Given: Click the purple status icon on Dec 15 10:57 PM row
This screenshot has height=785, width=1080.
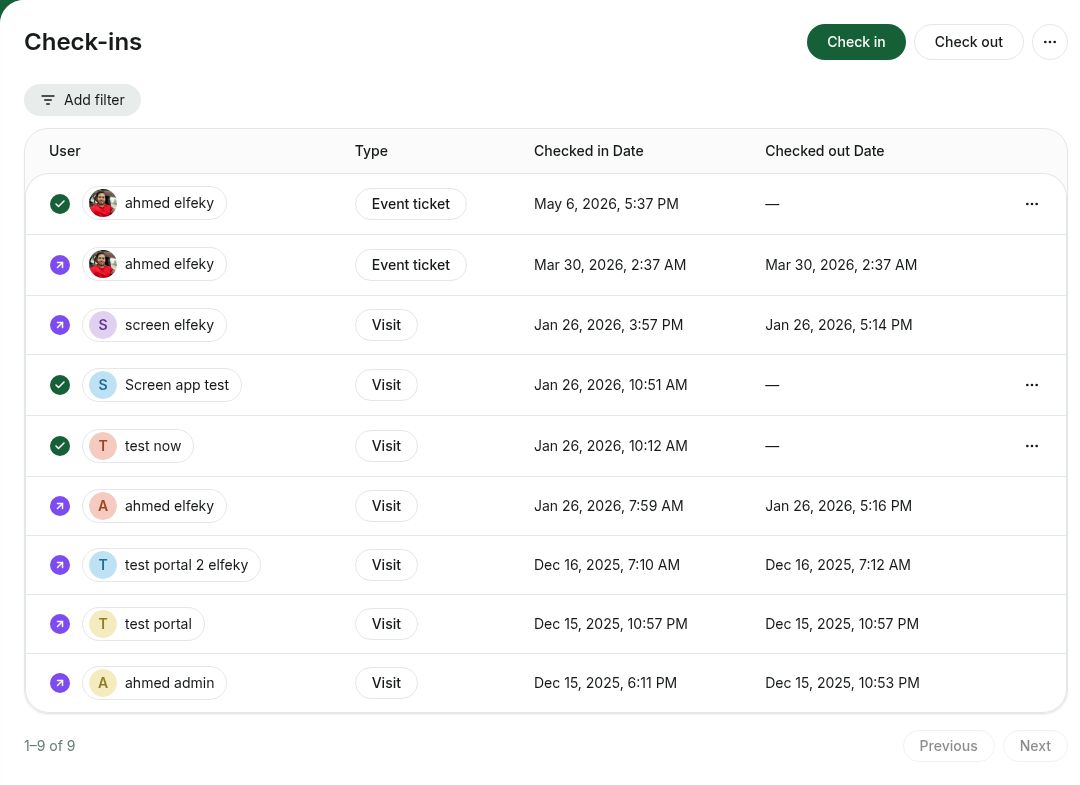Looking at the screenshot, I should tap(60, 624).
